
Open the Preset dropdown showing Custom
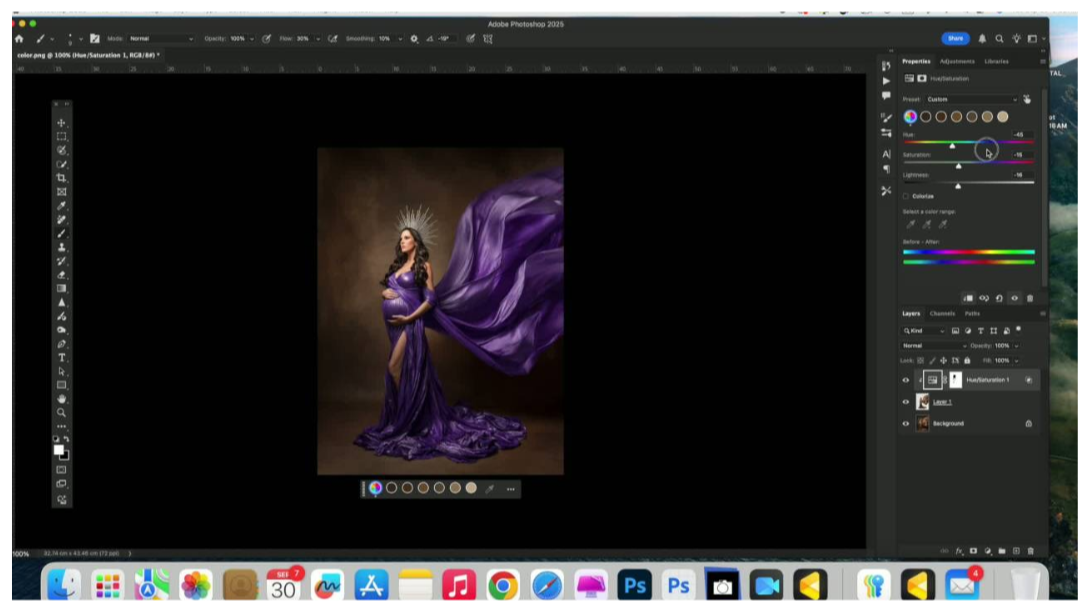point(970,99)
